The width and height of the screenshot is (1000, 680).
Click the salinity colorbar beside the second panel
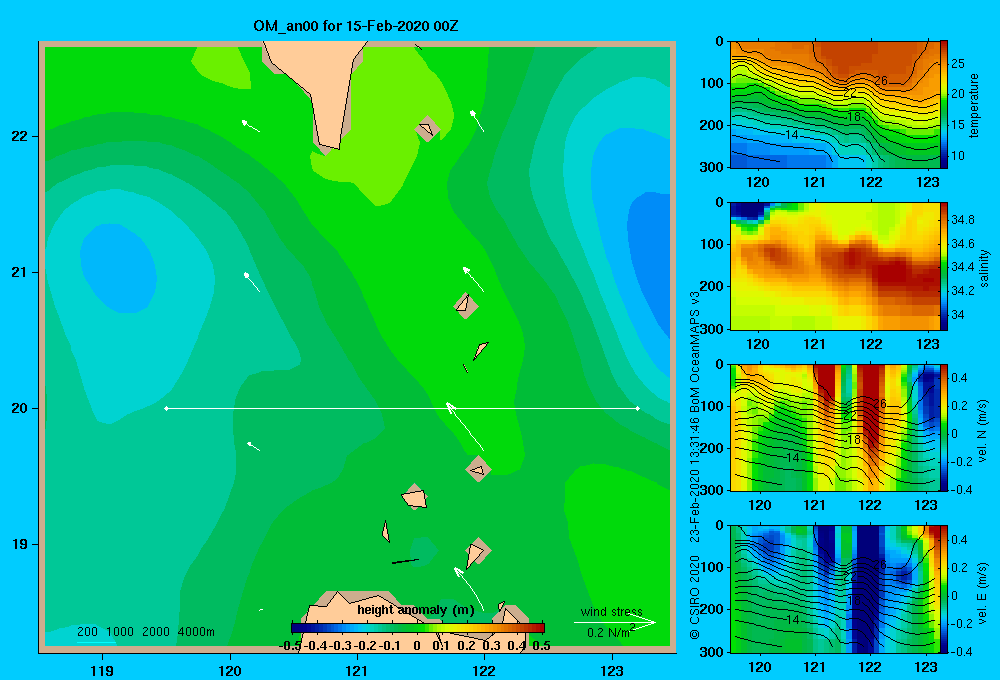pyautogui.click(x=943, y=266)
